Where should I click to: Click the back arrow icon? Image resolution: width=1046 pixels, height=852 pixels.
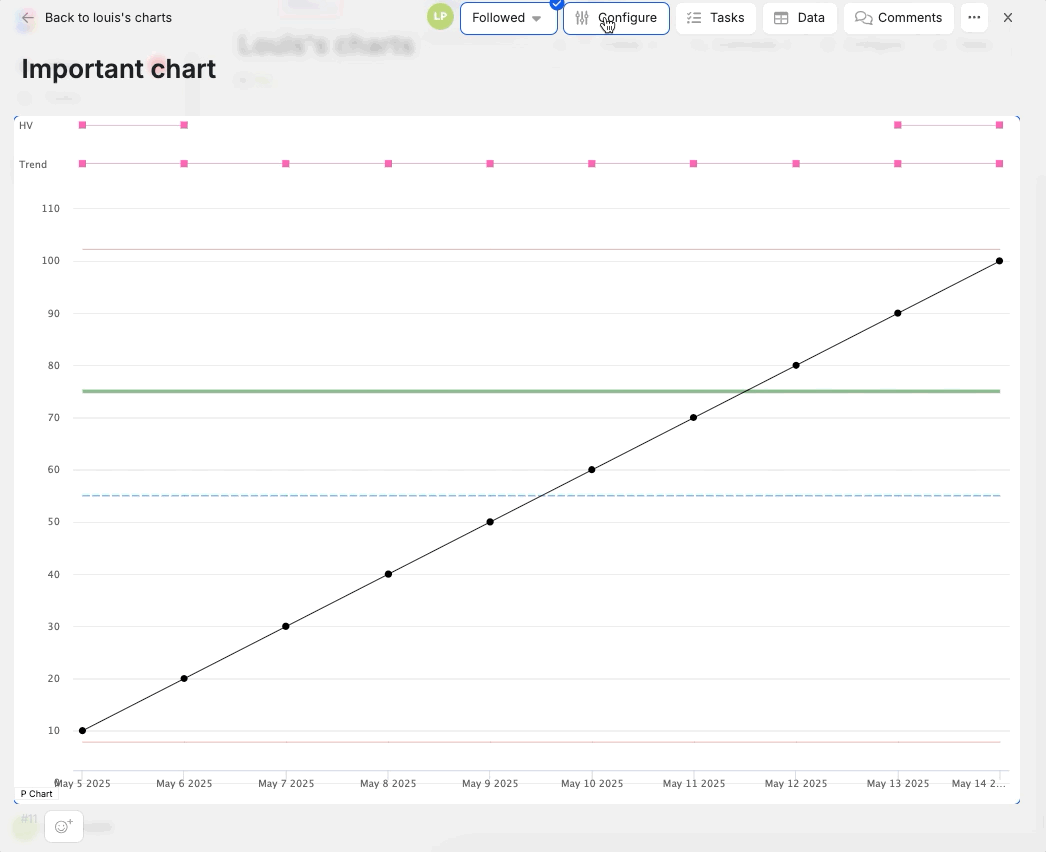click(x=28, y=18)
